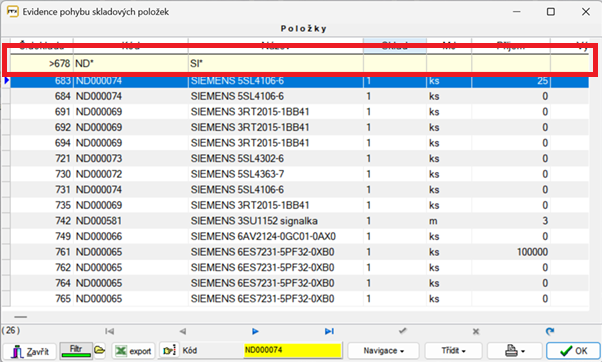Click the cancel edit X icon

pos(476,331)
